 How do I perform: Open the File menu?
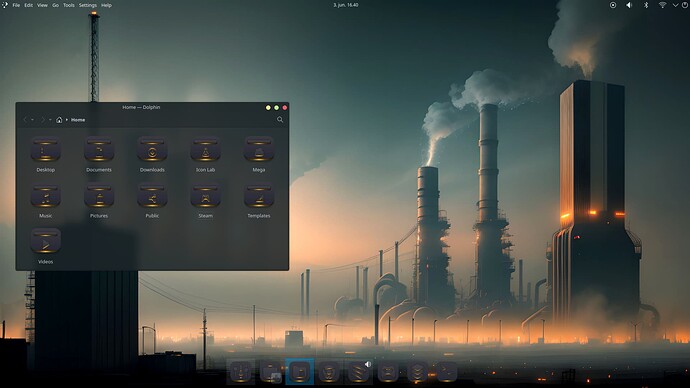click(16, 5)
